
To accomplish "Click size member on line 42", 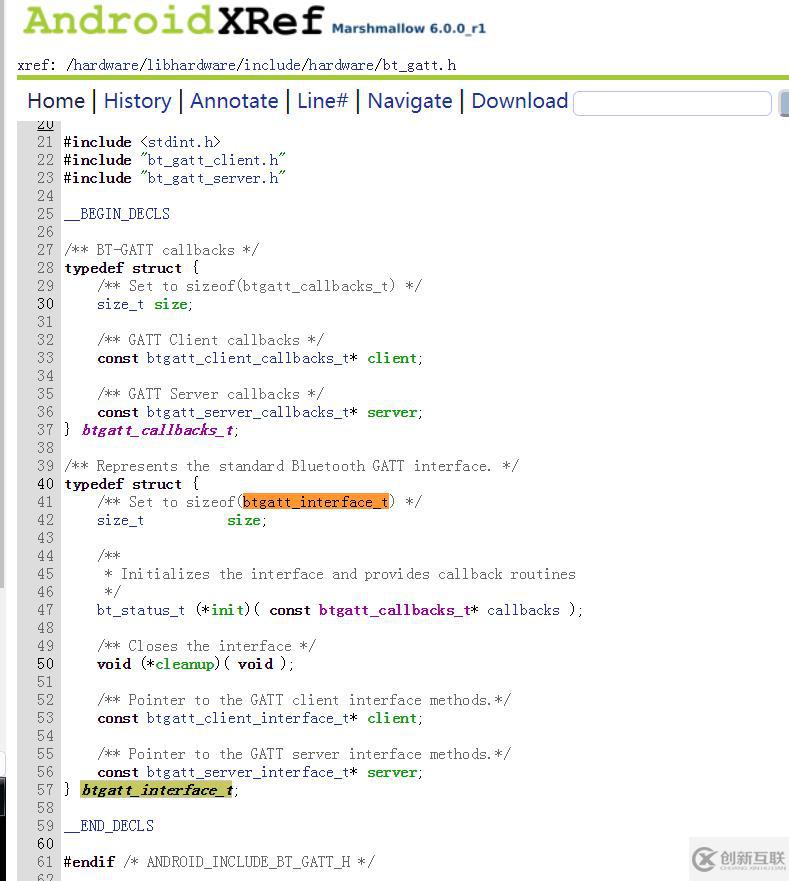I will point(244,520).
